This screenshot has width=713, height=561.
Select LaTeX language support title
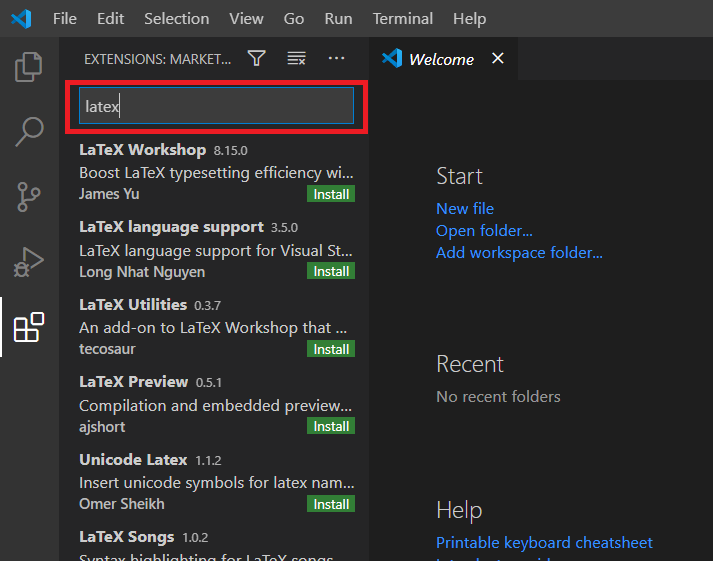171,227
